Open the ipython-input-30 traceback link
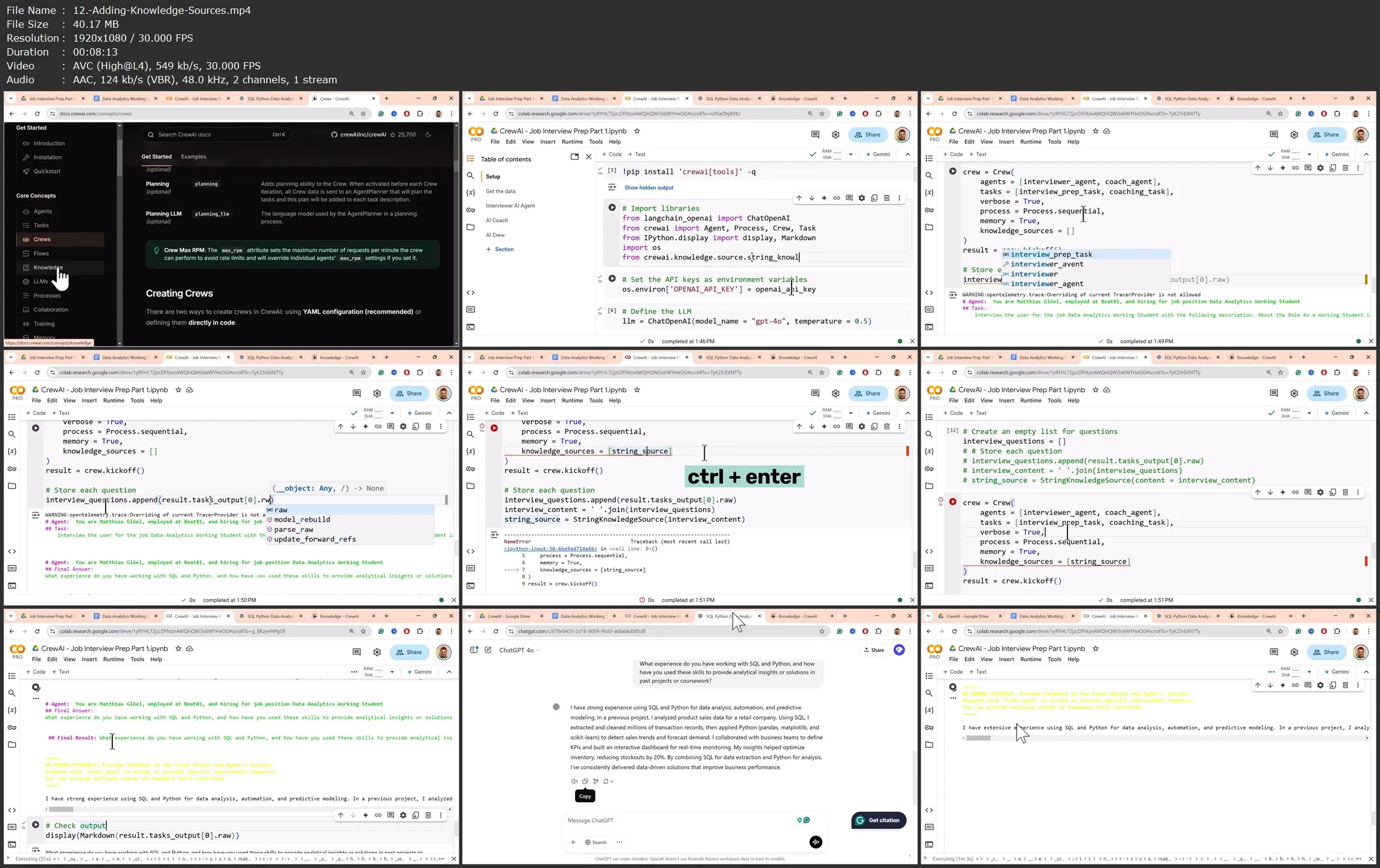This screenshot has height=868, width=1380. 550,549
